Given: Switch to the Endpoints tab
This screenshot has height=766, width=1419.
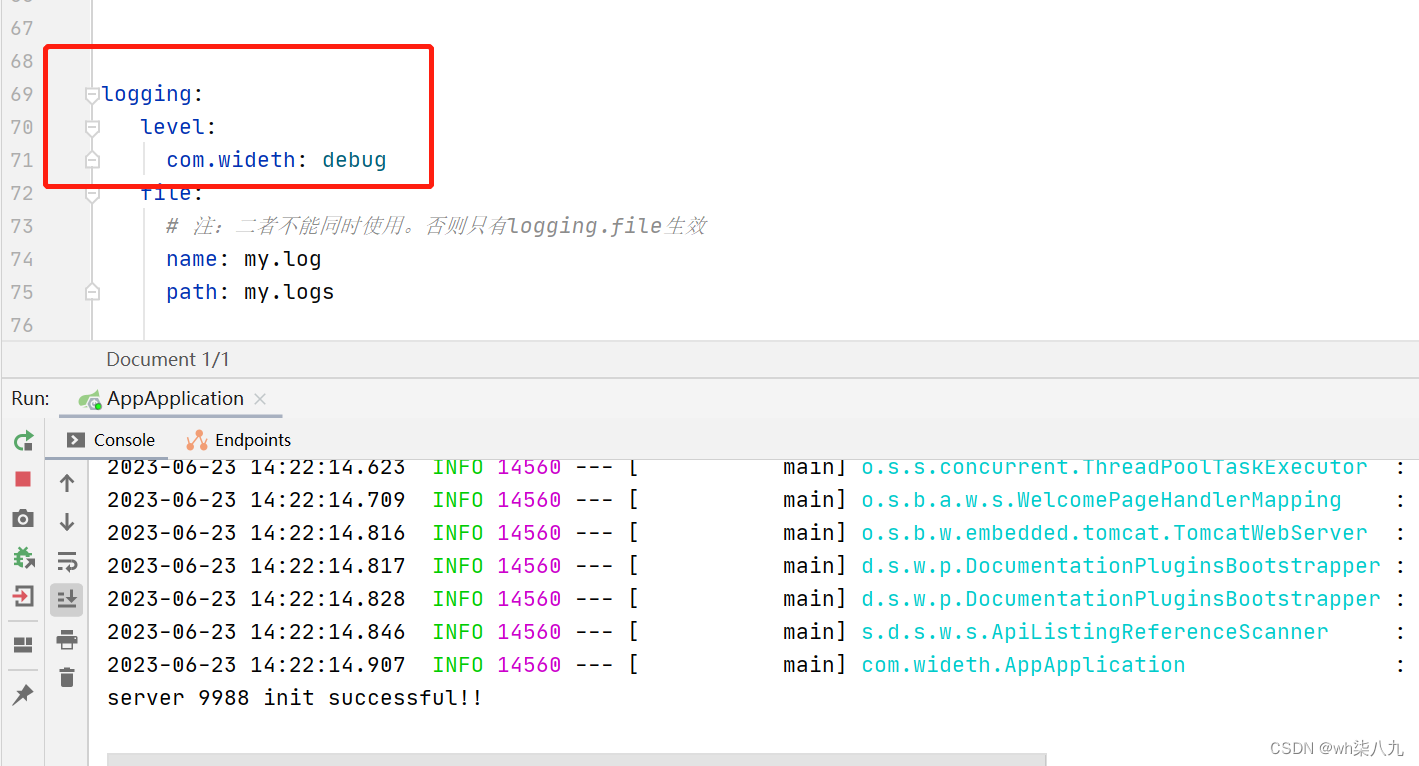Looking at the screenshot, I should pyautogui.click(x=239, y=440).
